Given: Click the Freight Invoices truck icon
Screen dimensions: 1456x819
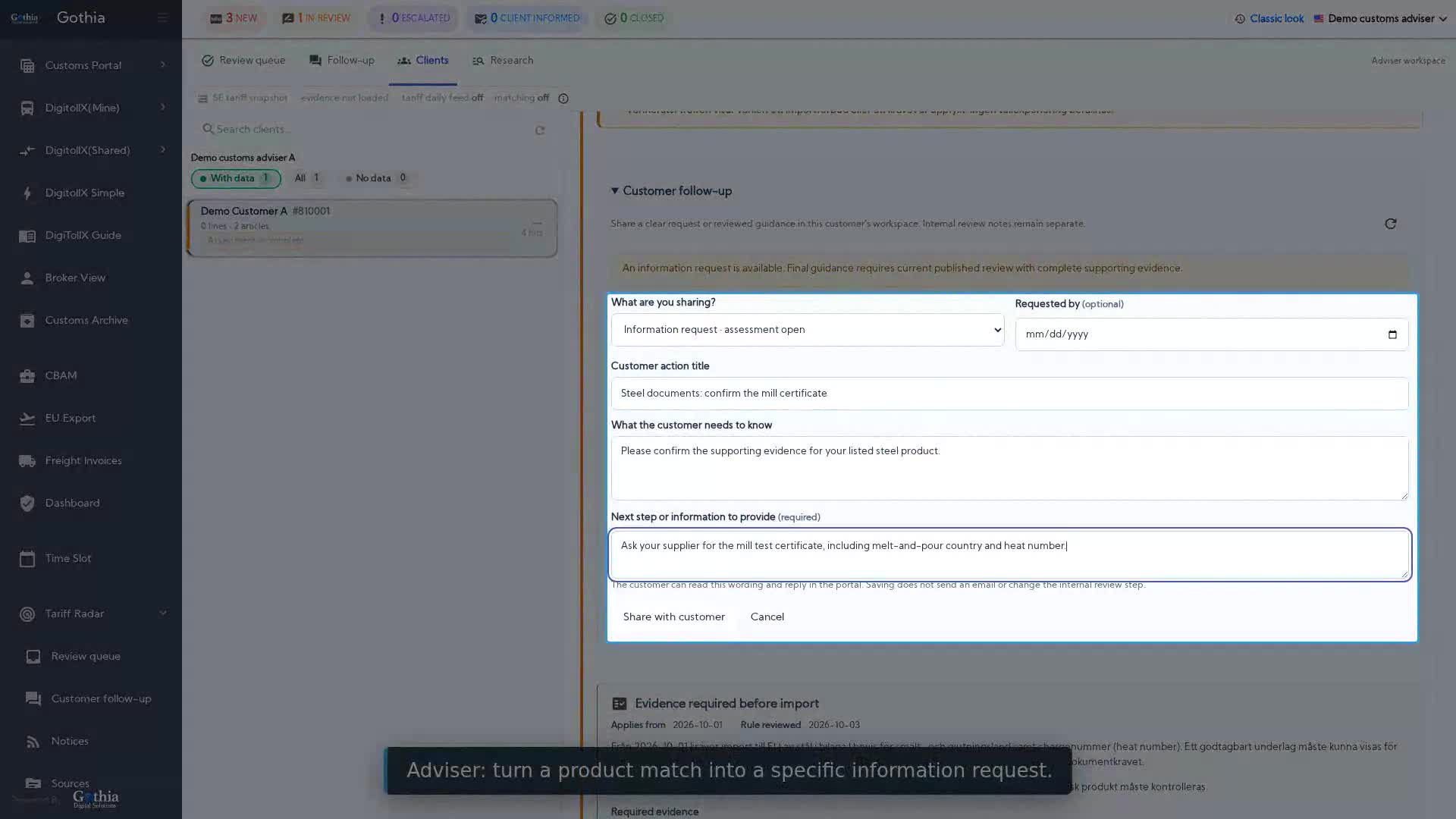Looking at the screenshot, I should pos(27,461).
